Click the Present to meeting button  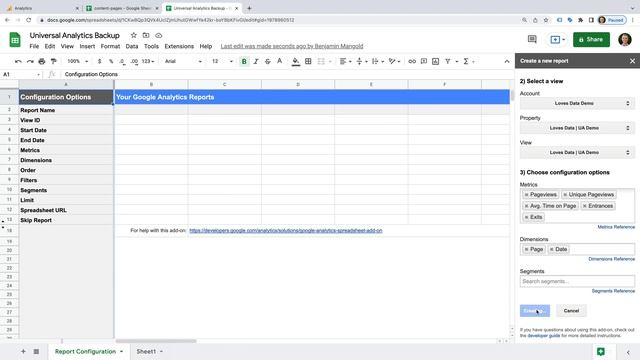click(557, 40)
